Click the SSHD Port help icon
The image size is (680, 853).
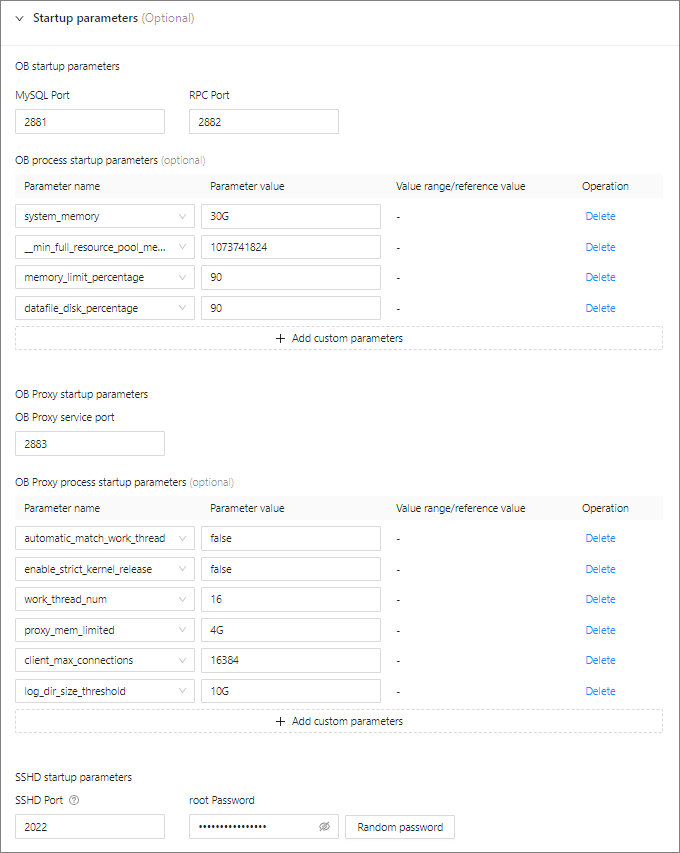click(75, 800)
